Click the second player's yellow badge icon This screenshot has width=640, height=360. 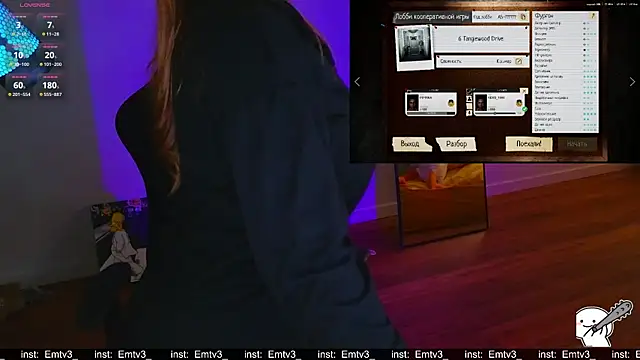pyautogui.click(x=519, y=103)
